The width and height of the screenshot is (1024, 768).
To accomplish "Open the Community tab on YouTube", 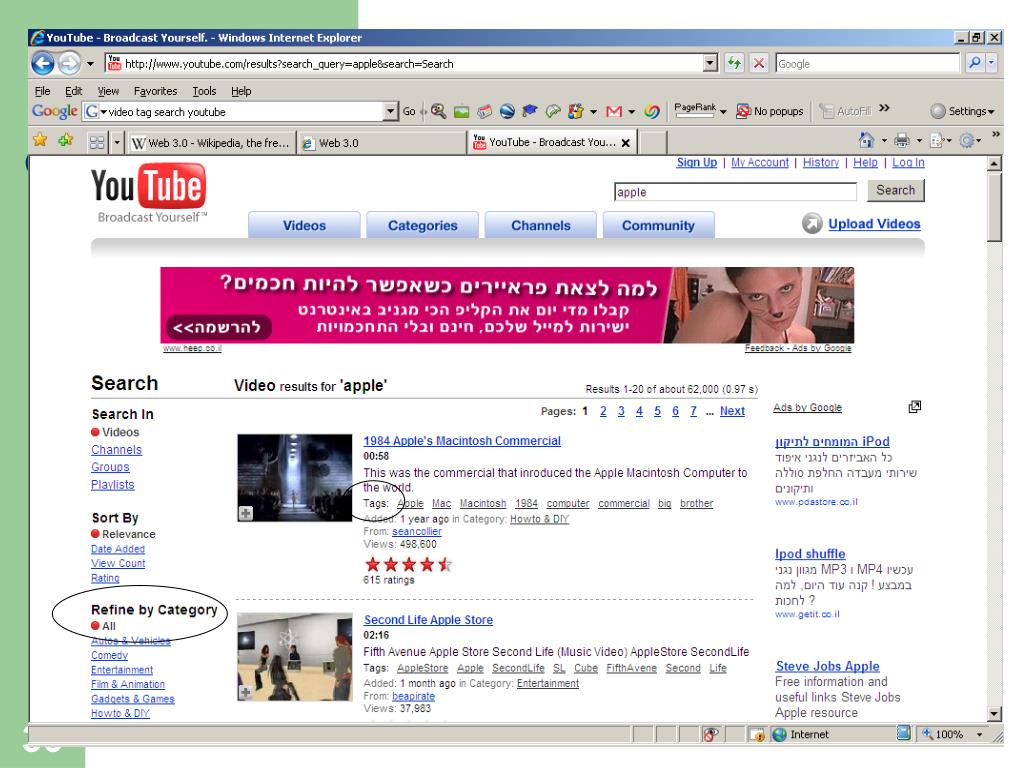I will tap(658, 225).
